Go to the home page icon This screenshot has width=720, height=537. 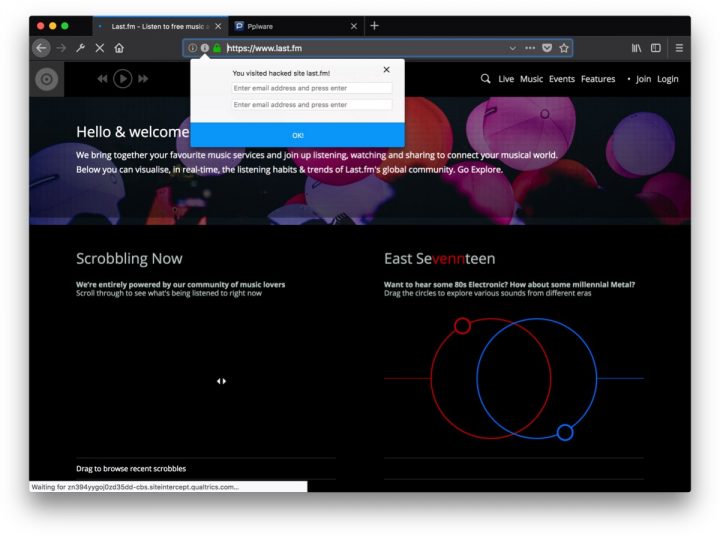click(x=119, y=48)
